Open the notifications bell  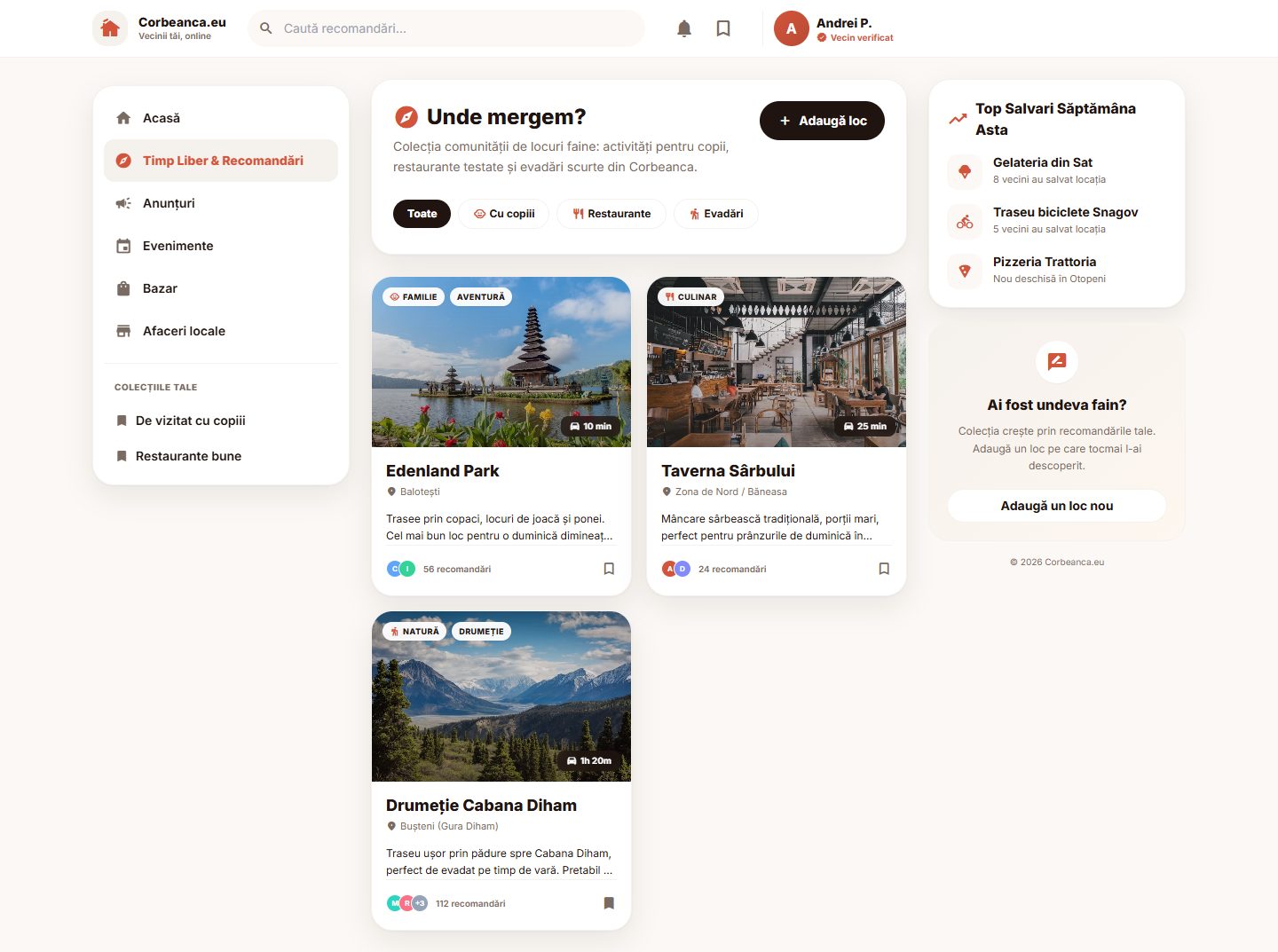point(684,28)
